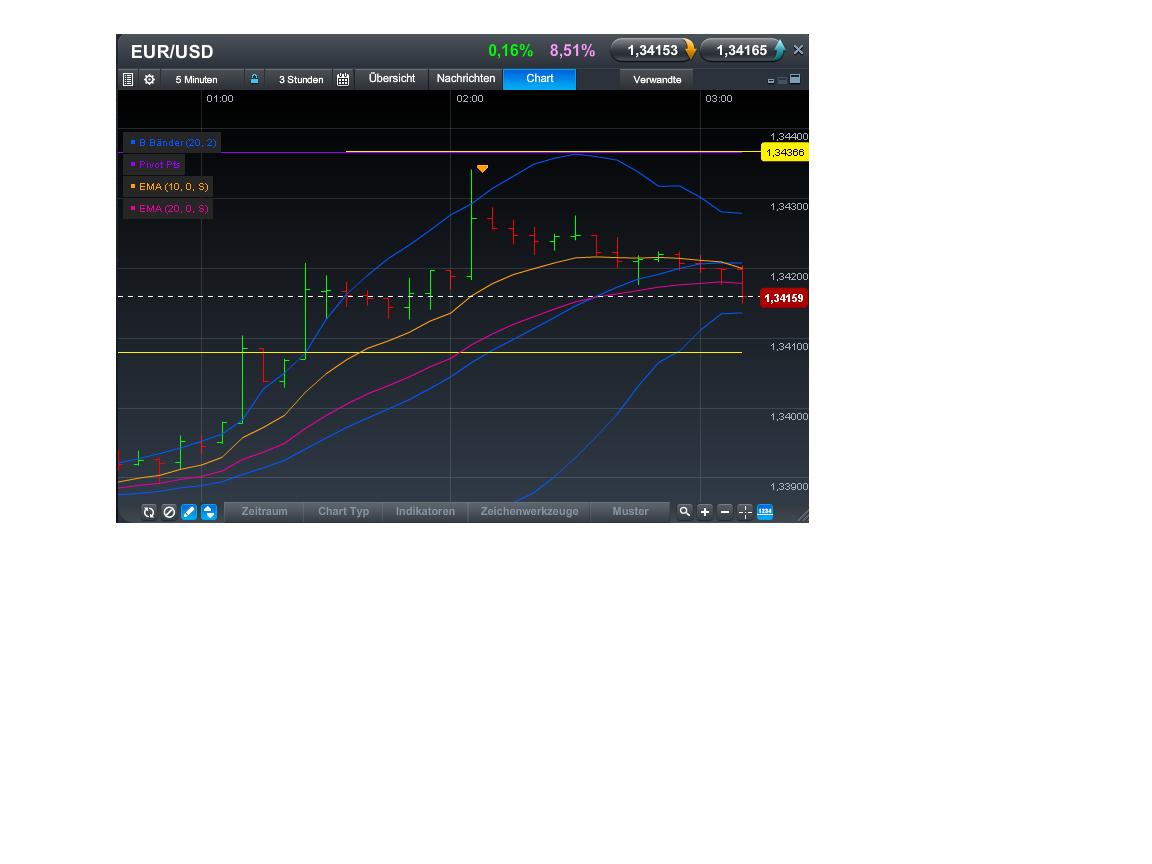Click the EMA (10, 0, S) legend label
The width and height of the screenshot is (1152, 864).
(168, 187)
